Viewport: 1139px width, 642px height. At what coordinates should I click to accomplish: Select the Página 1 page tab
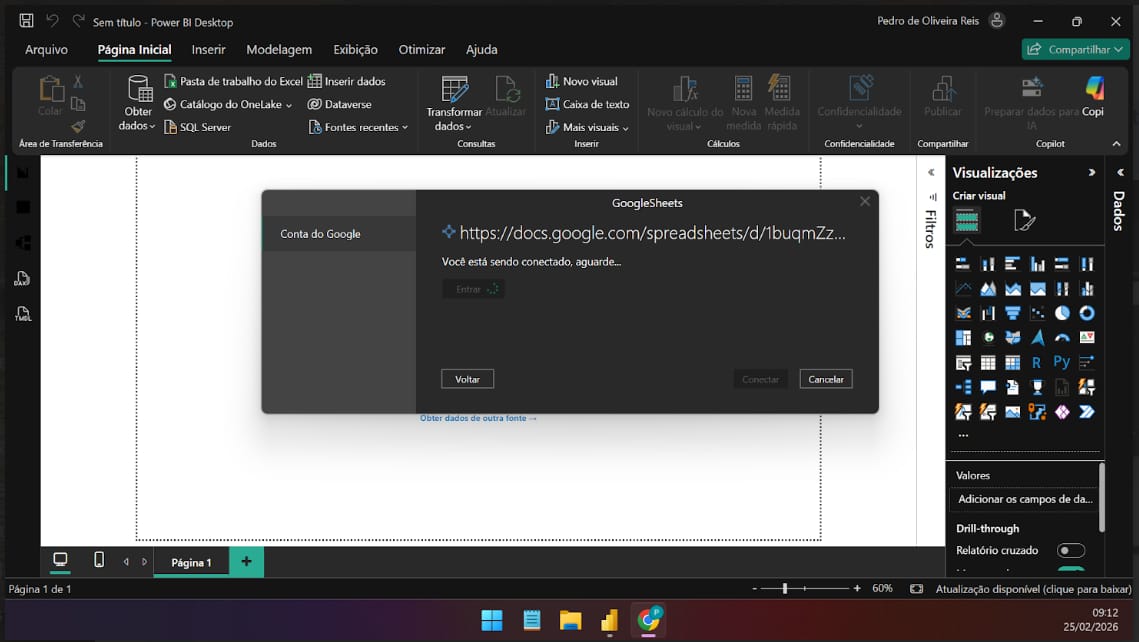click(x=191, y=562)
